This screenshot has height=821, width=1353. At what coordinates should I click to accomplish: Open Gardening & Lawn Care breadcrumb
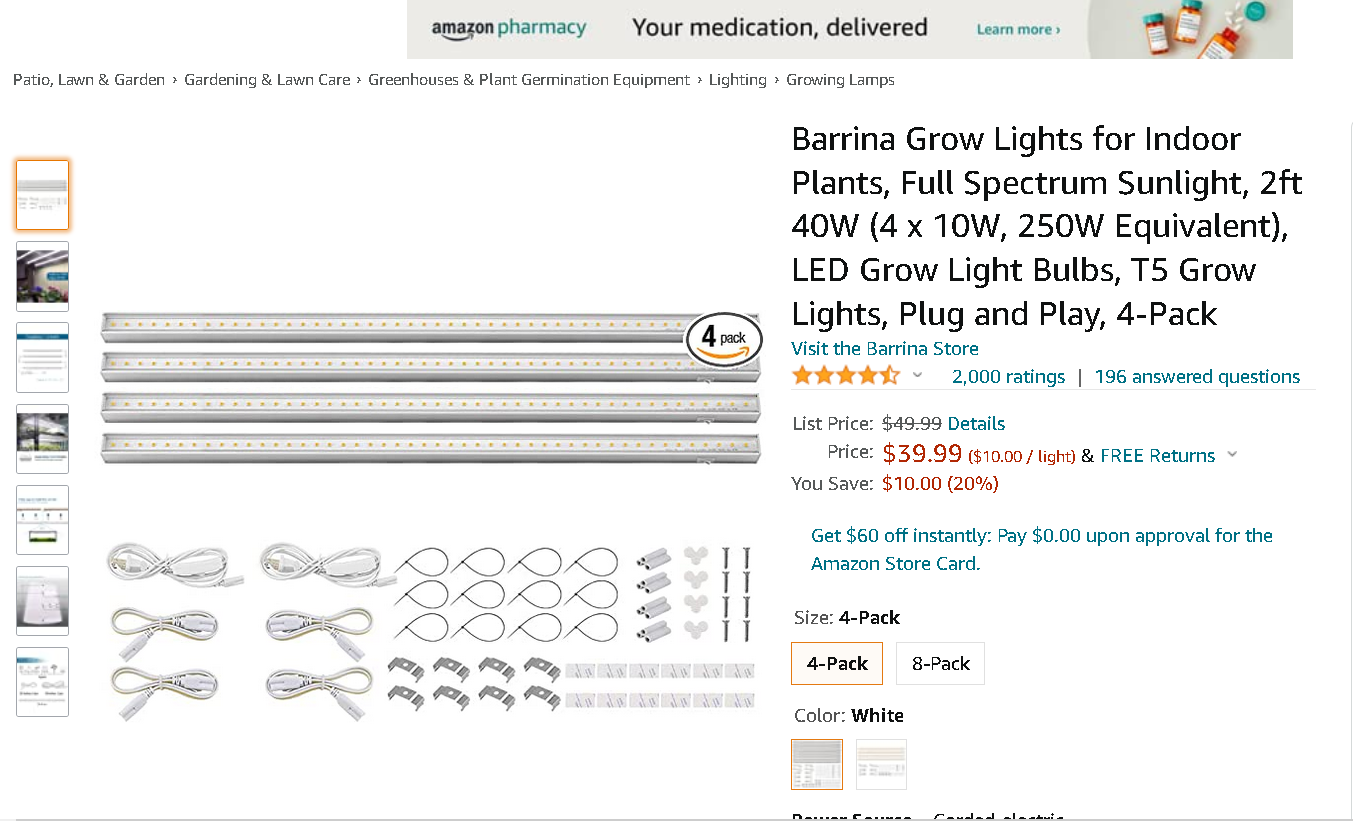(267, 80)
